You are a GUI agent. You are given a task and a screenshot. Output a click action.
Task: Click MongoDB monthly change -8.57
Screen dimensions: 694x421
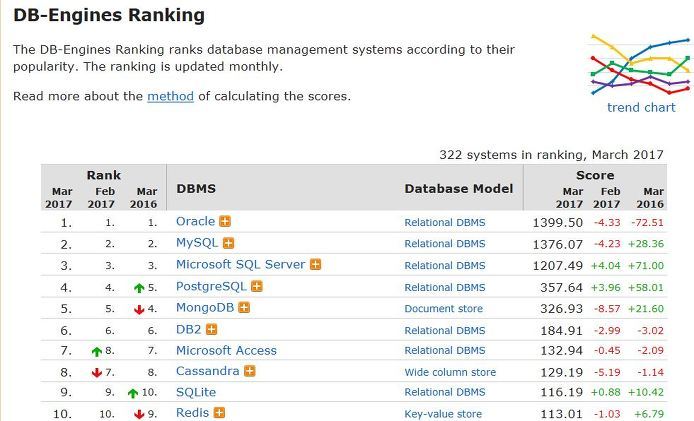tap(607, 309)
